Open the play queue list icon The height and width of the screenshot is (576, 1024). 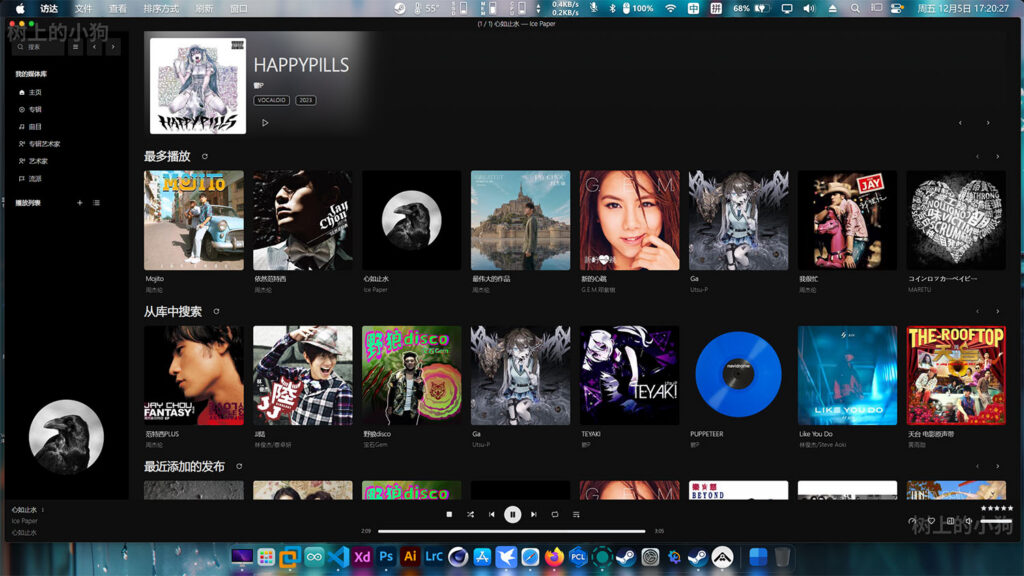click(576, 514)
